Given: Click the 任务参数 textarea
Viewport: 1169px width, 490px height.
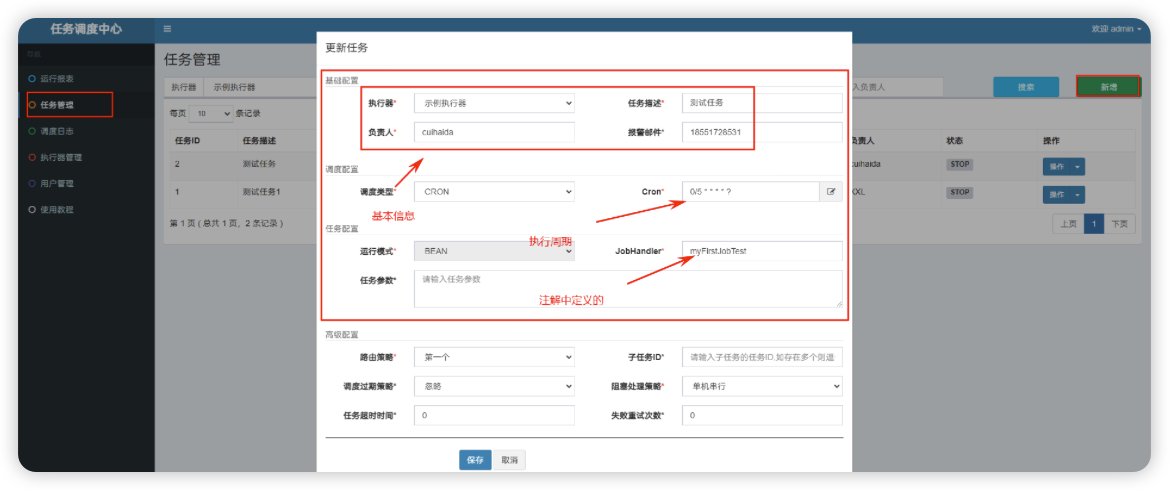Looking at the screenshot, I should (628, 289).
